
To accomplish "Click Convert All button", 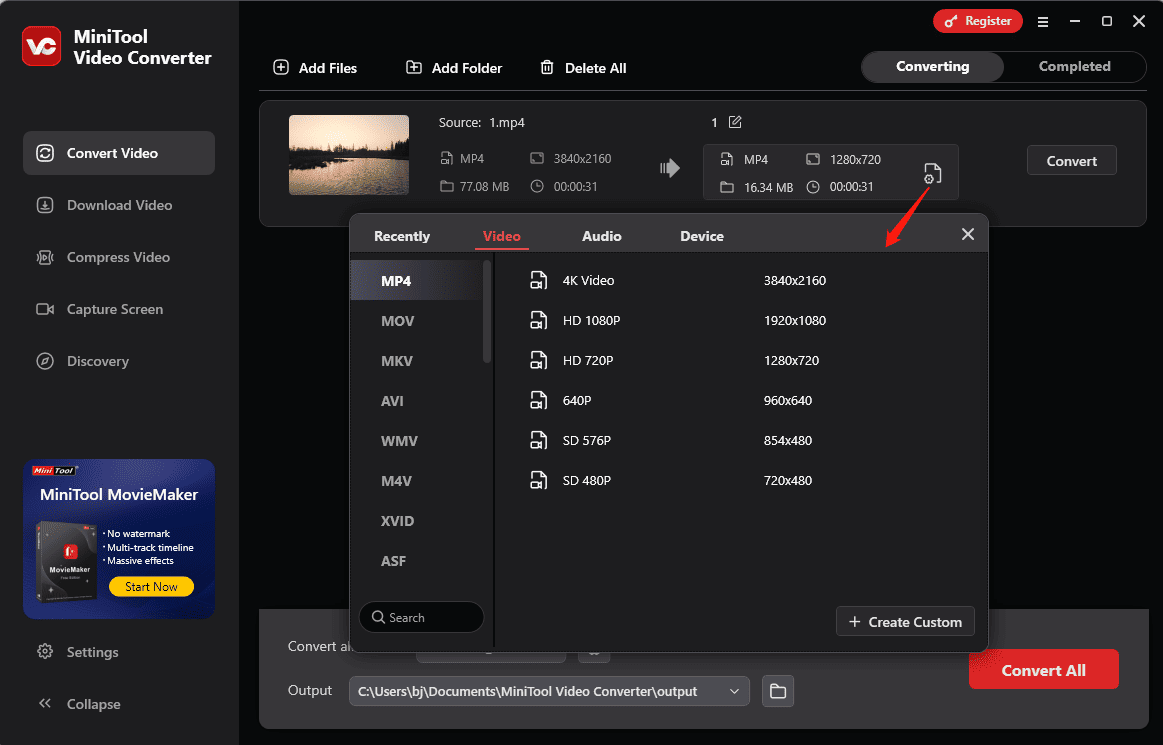I will tap(1043, 670).
